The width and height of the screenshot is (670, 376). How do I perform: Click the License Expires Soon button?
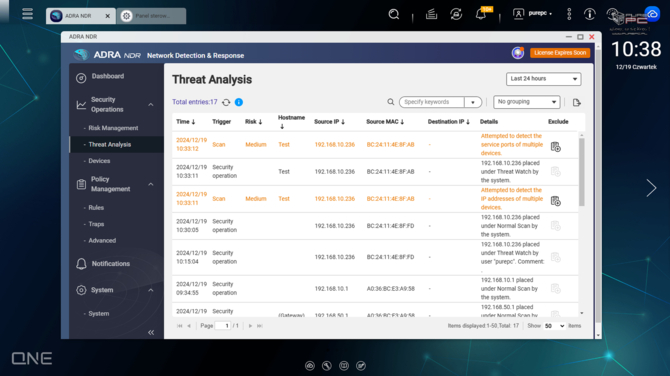pos(560,53)
